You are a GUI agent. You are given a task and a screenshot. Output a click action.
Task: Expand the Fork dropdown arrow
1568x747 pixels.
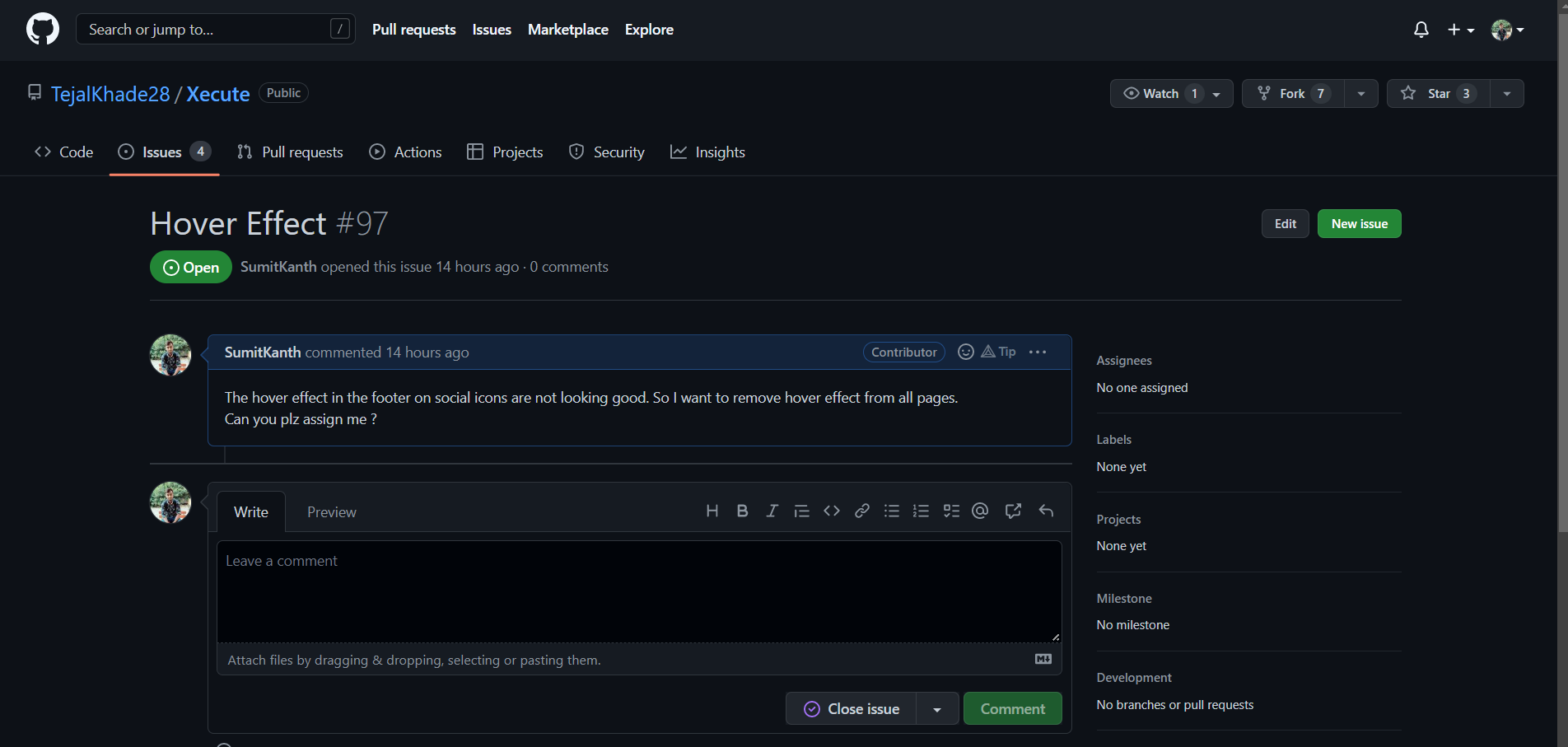[1361, 93]
